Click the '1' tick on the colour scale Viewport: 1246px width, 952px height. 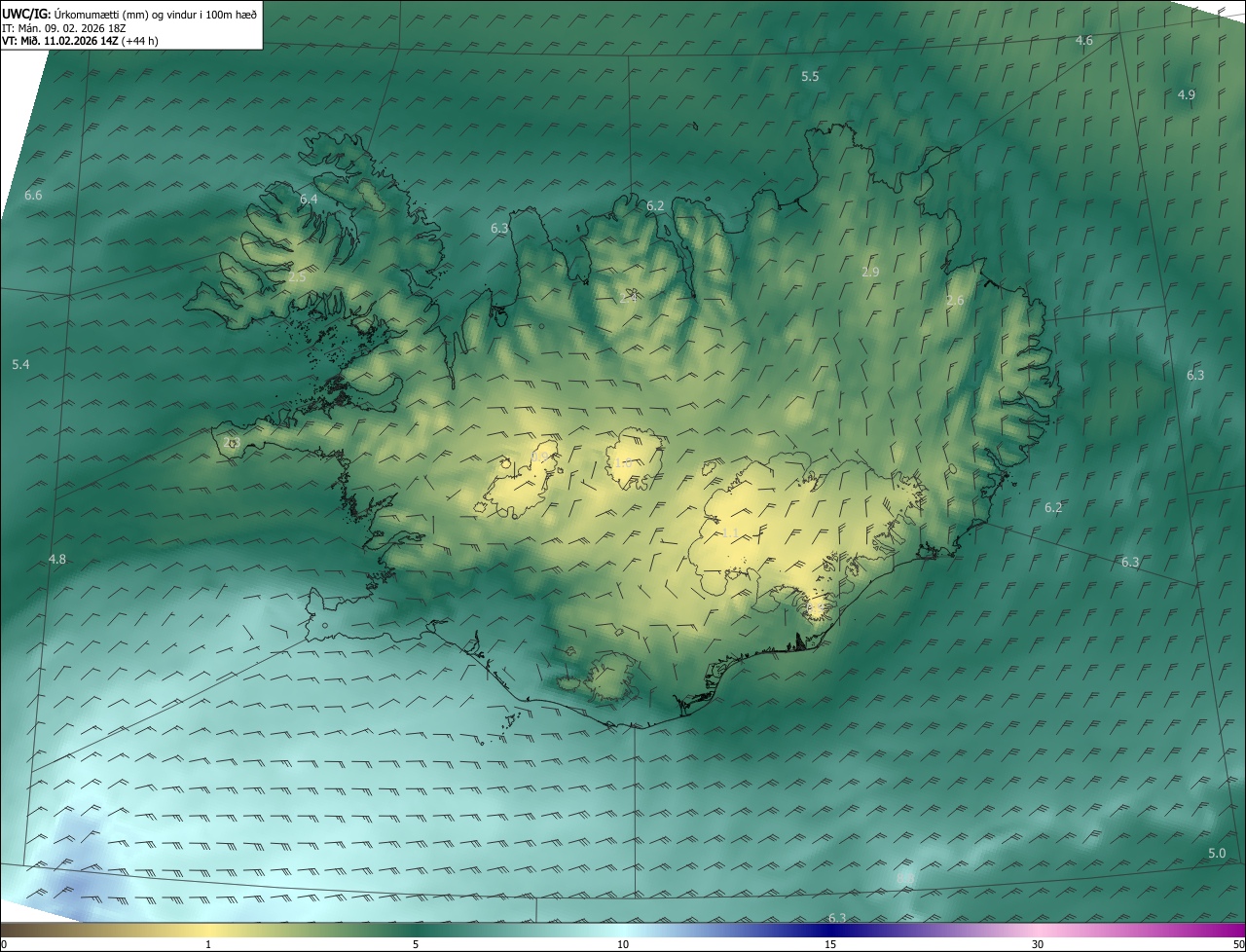click(208, 944)
